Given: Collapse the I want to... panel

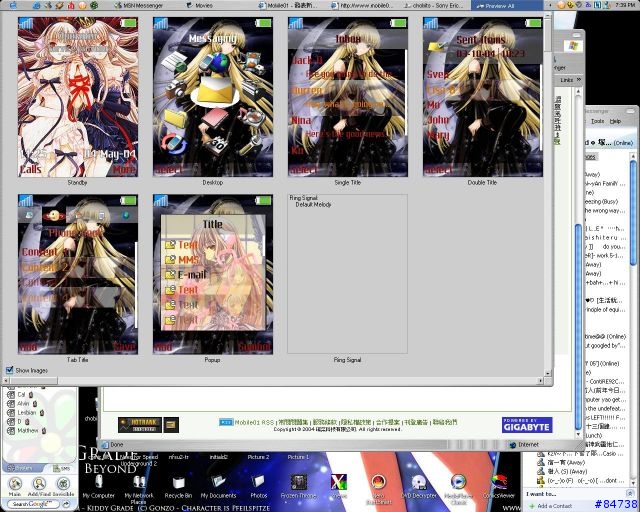Looking at the screenshot, I should (629, 494).
